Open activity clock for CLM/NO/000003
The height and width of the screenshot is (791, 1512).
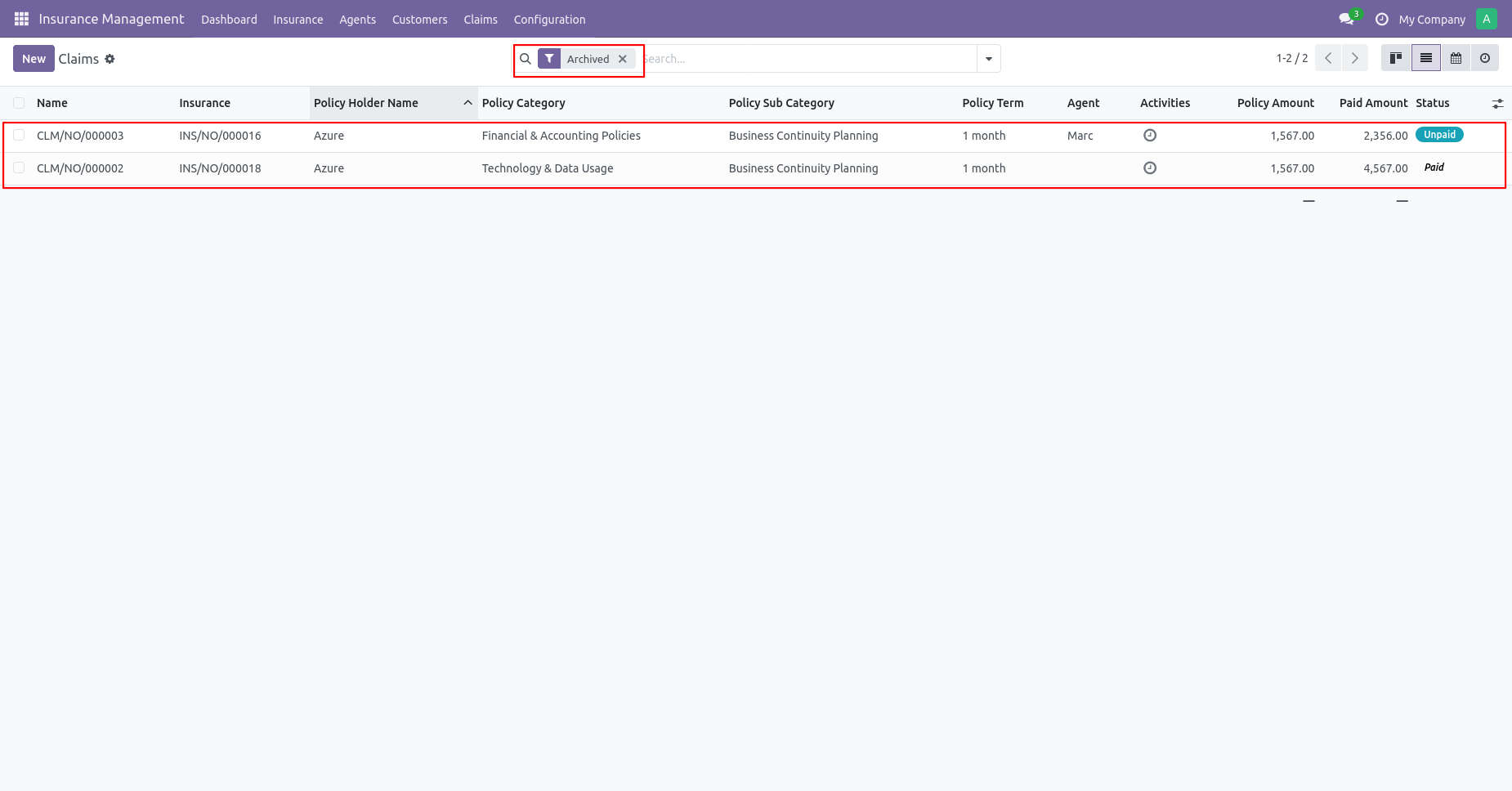1150,136
